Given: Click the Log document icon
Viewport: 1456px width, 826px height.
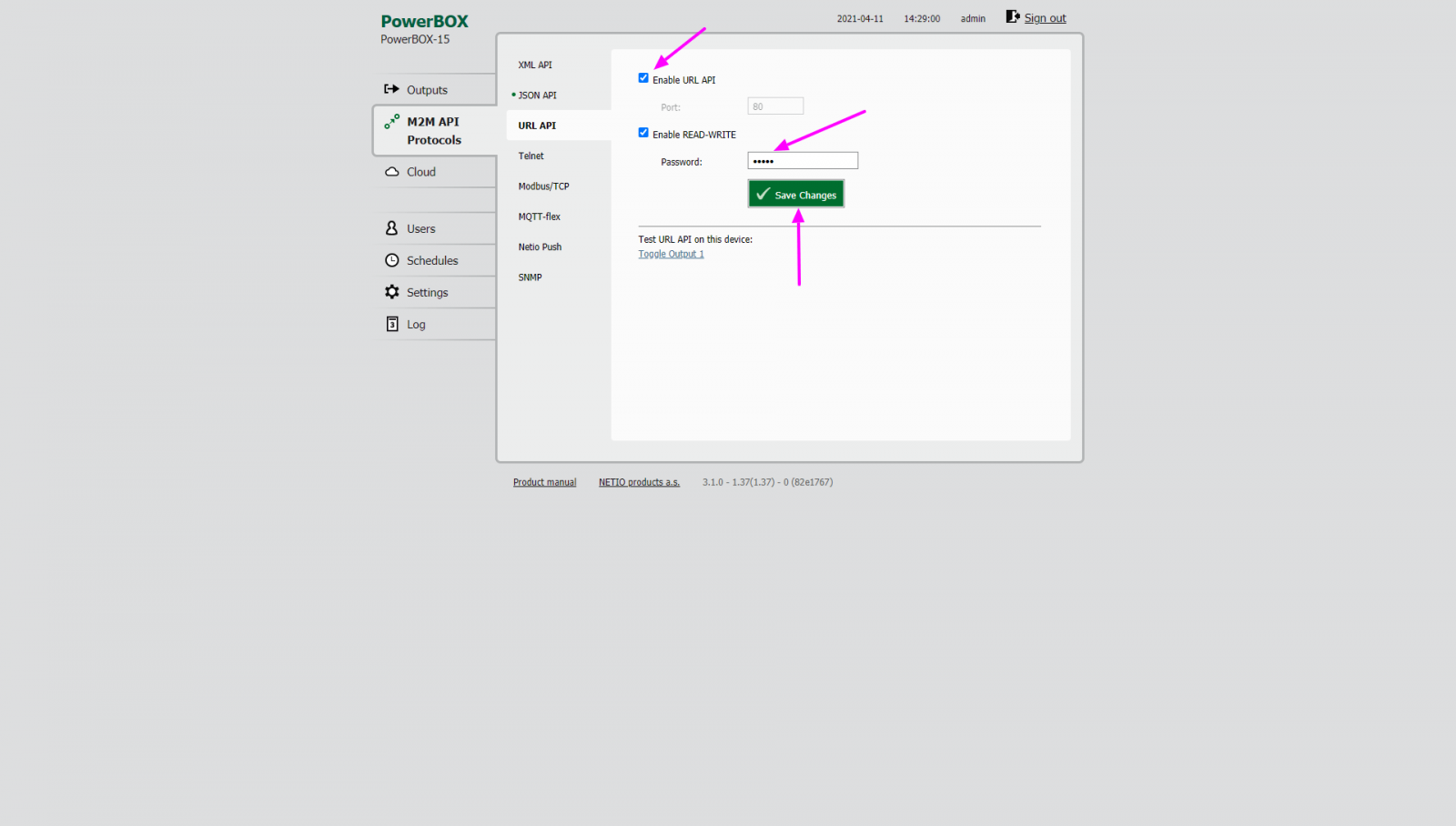Looking at the screenshot, I should pos(391,324).
